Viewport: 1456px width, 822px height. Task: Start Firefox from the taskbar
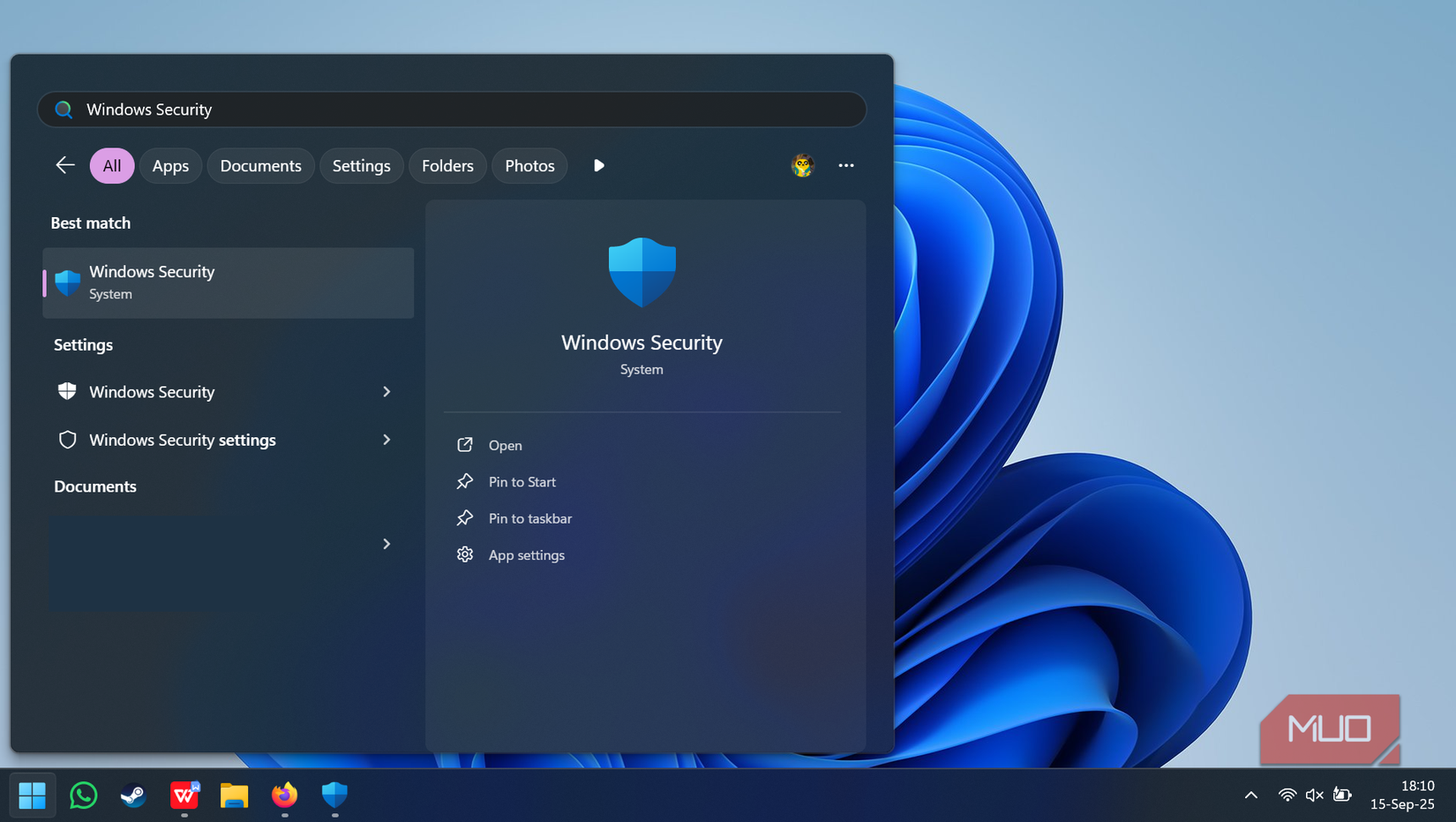pos(284,795)
